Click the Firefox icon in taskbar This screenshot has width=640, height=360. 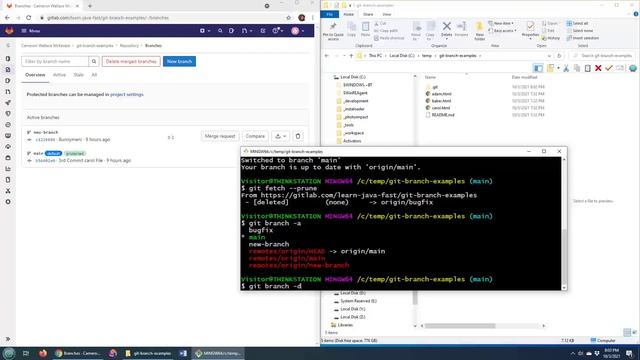(x=43, y=353)
